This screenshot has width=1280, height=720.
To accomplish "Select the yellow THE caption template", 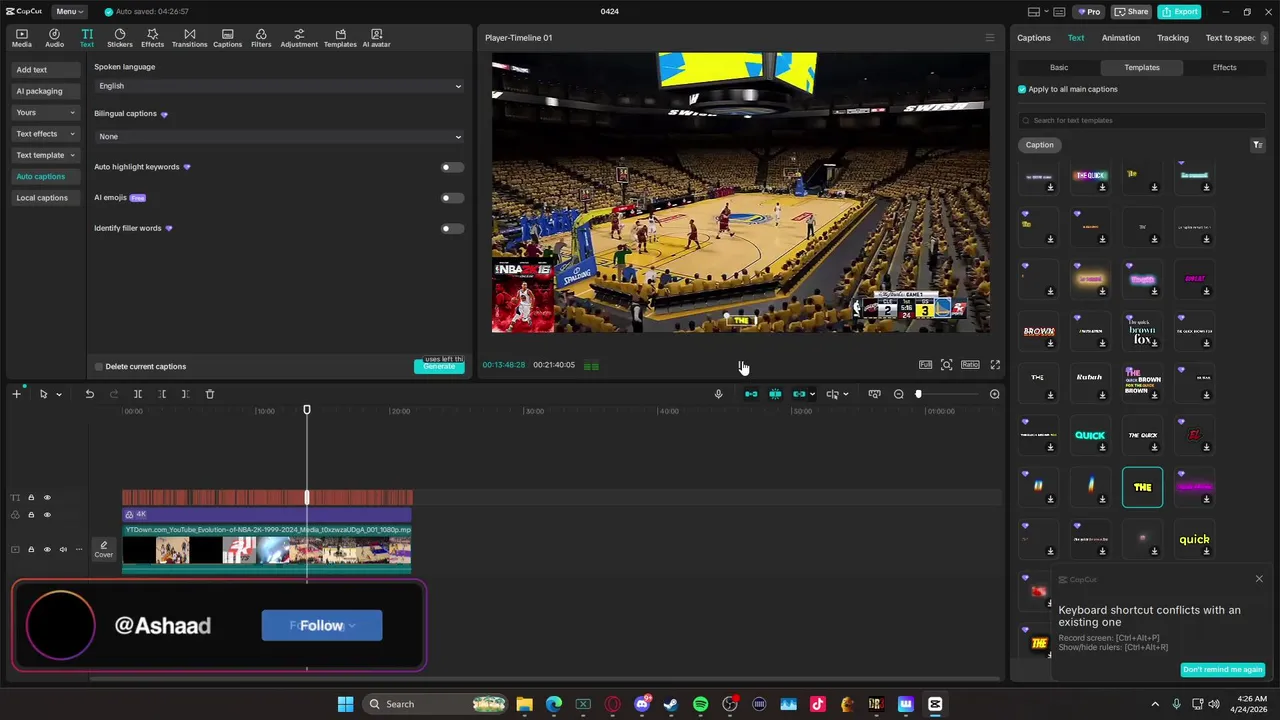I will tap(1142, 487).
